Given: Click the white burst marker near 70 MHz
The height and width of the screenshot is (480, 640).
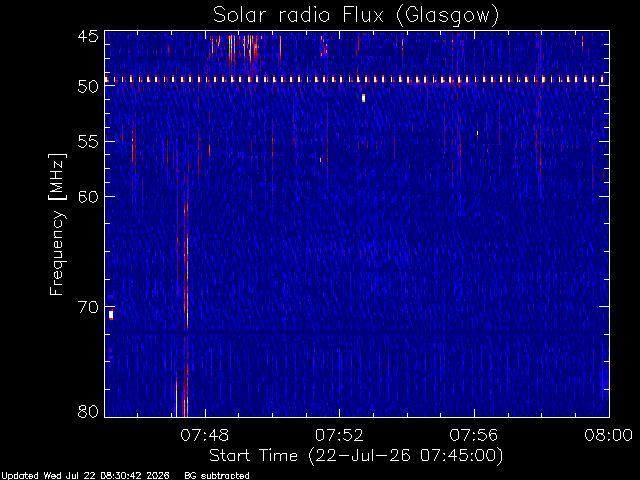Looking at the screenshot, I should pos(111,315).
